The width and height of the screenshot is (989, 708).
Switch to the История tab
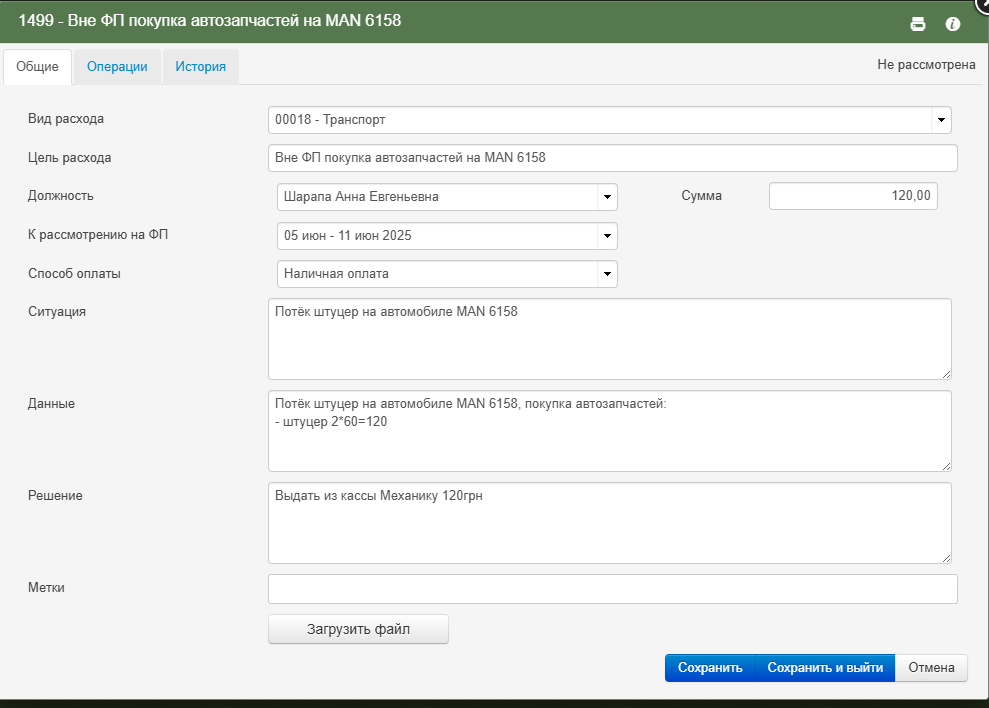tap(201, 66)
